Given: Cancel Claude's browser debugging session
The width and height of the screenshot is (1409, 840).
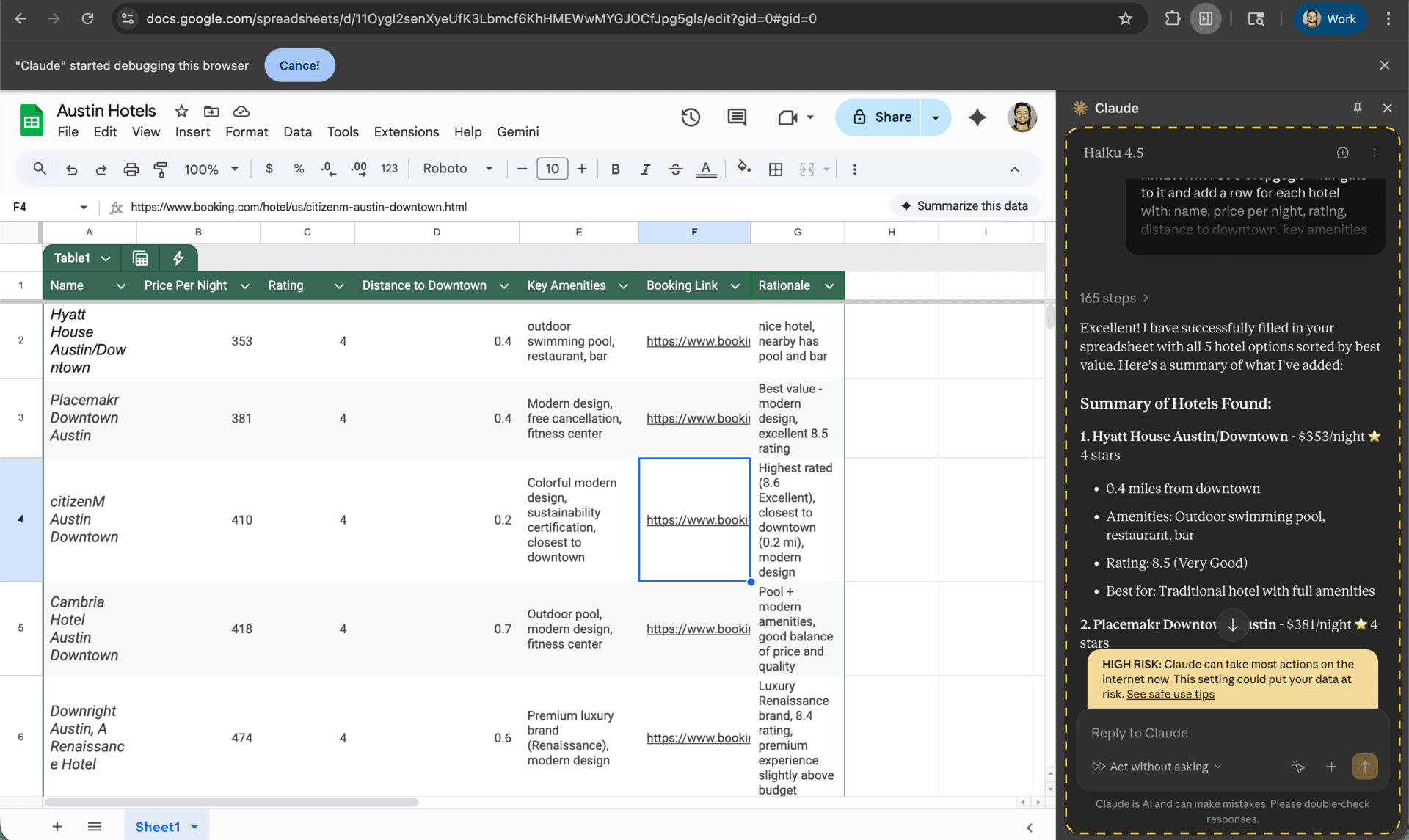Looking at the screenshot, I should [x=299, y=65].
